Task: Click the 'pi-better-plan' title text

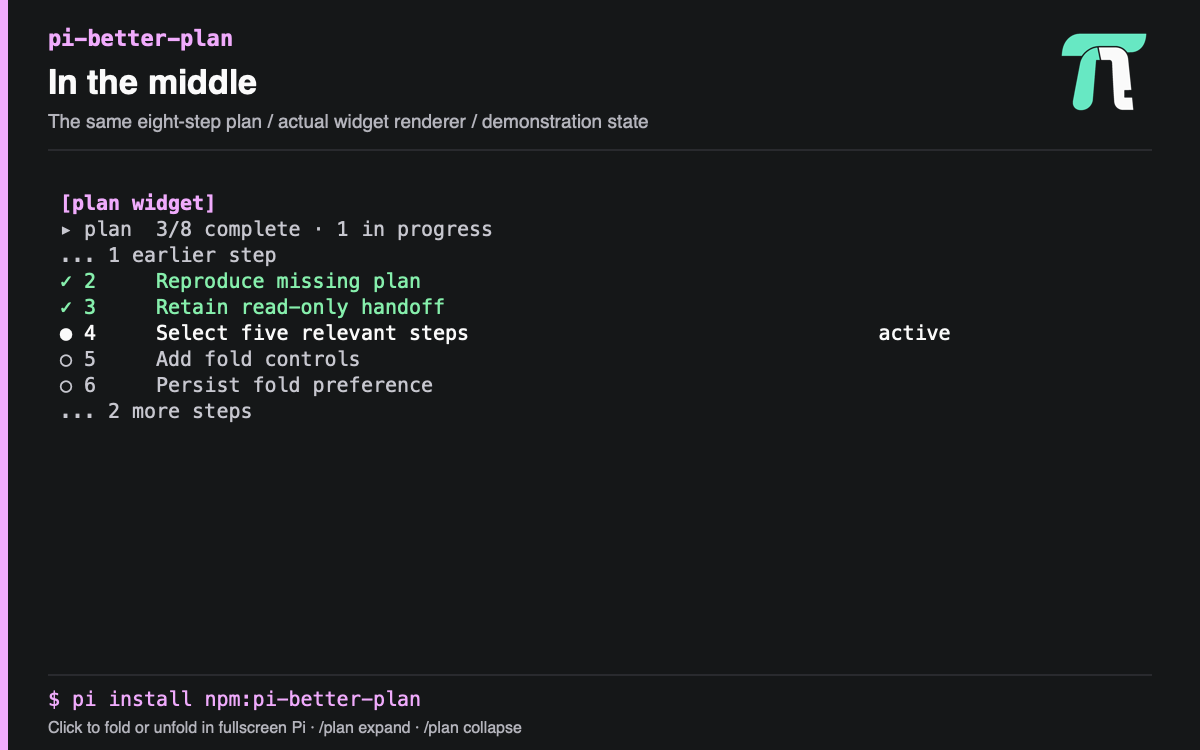Action: (140, 39)
